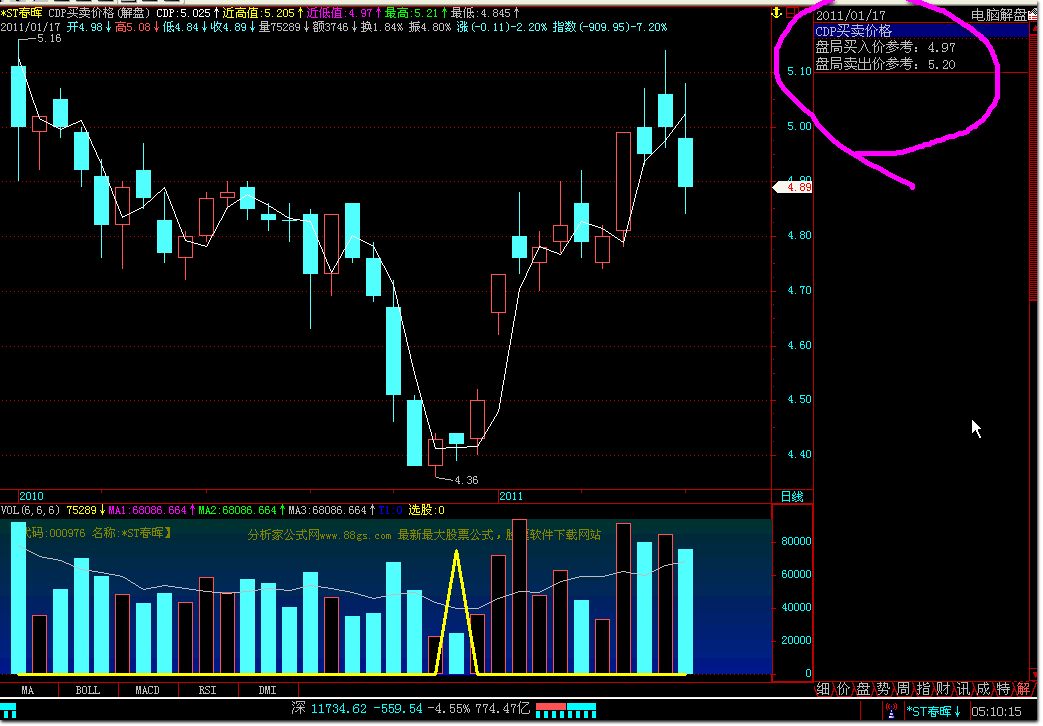Click the 收4.89 close price

point(228,27)
